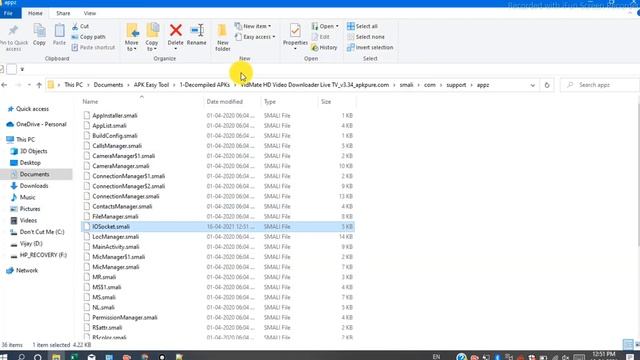This screenshot has width=640, height=360.
Task: Open the Easy access dropdown
Action: tap(255, 37)
